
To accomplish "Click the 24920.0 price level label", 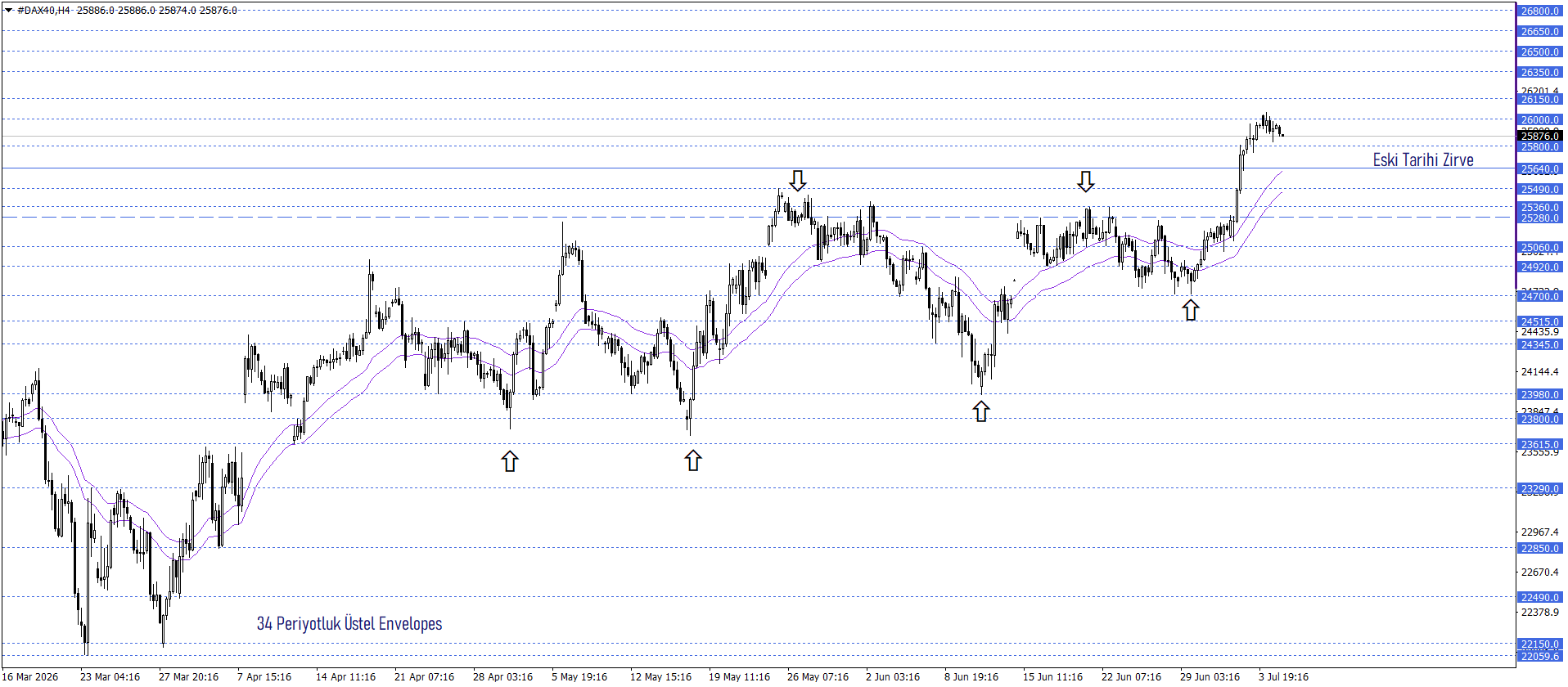I will (1540, 267).
